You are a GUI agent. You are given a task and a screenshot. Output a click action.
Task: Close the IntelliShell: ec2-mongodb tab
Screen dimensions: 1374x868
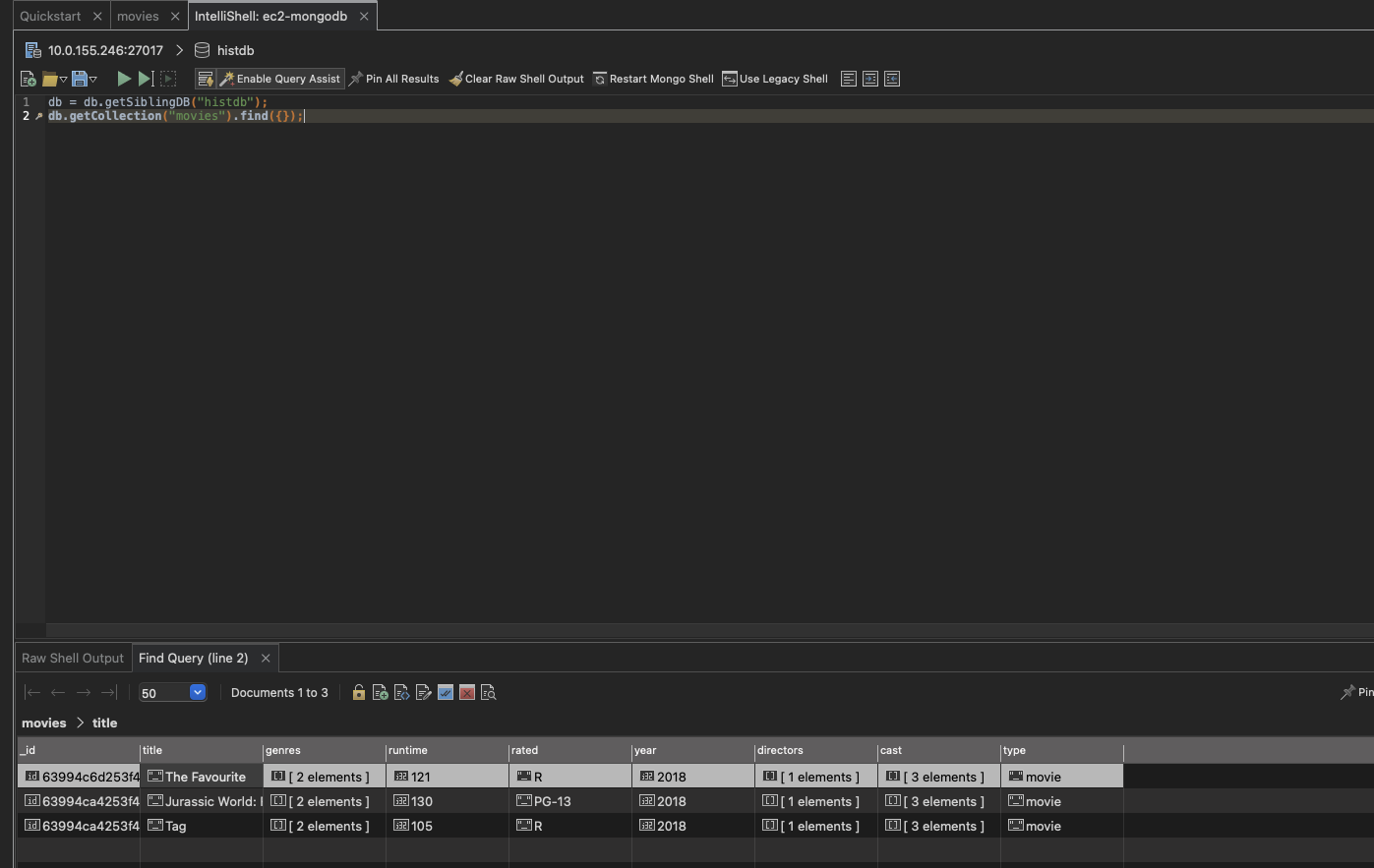[364, 16]
